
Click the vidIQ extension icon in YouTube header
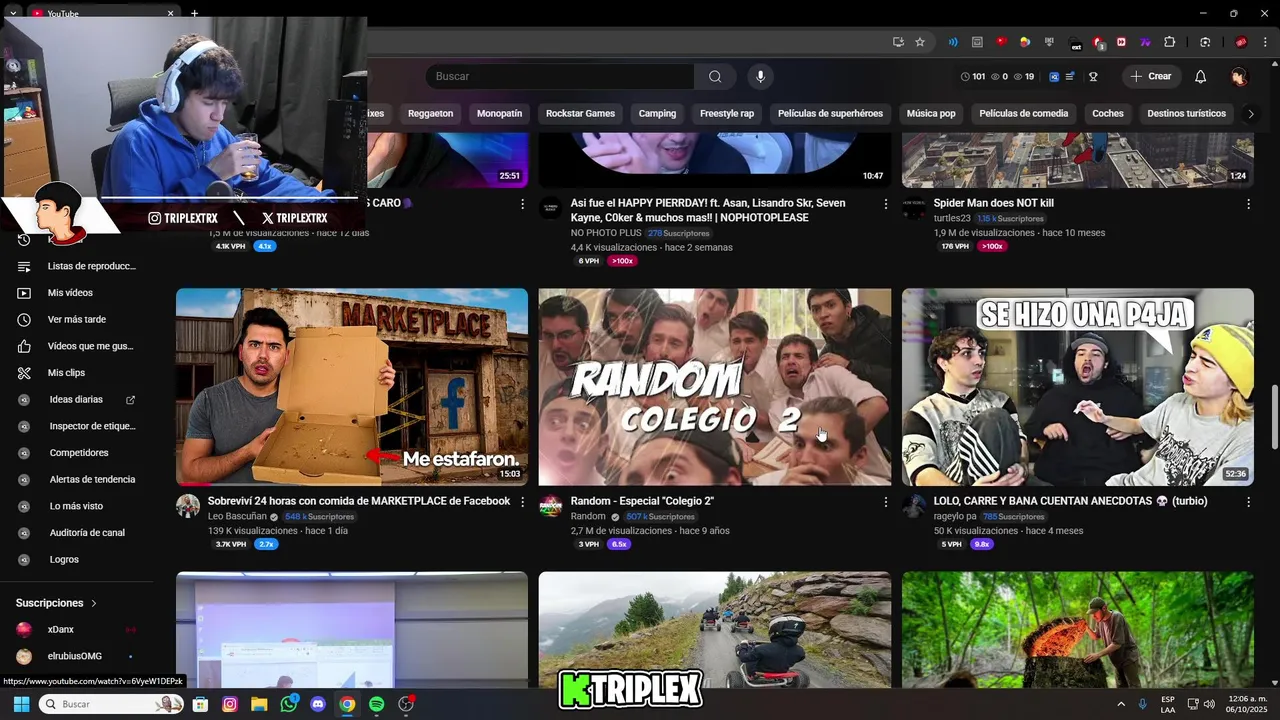1055,76
